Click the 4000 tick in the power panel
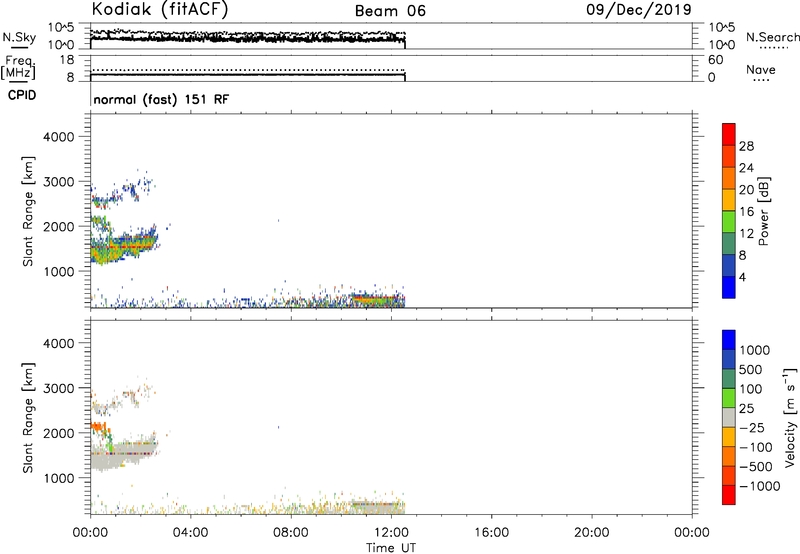This screenshot has height=554, width=800. tap(58, 137)
